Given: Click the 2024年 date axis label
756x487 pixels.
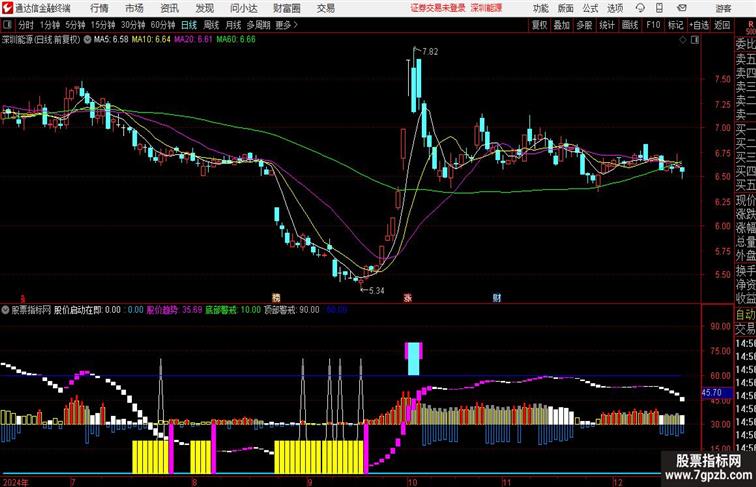Looking at the screenshot, I should coord(15,482).
